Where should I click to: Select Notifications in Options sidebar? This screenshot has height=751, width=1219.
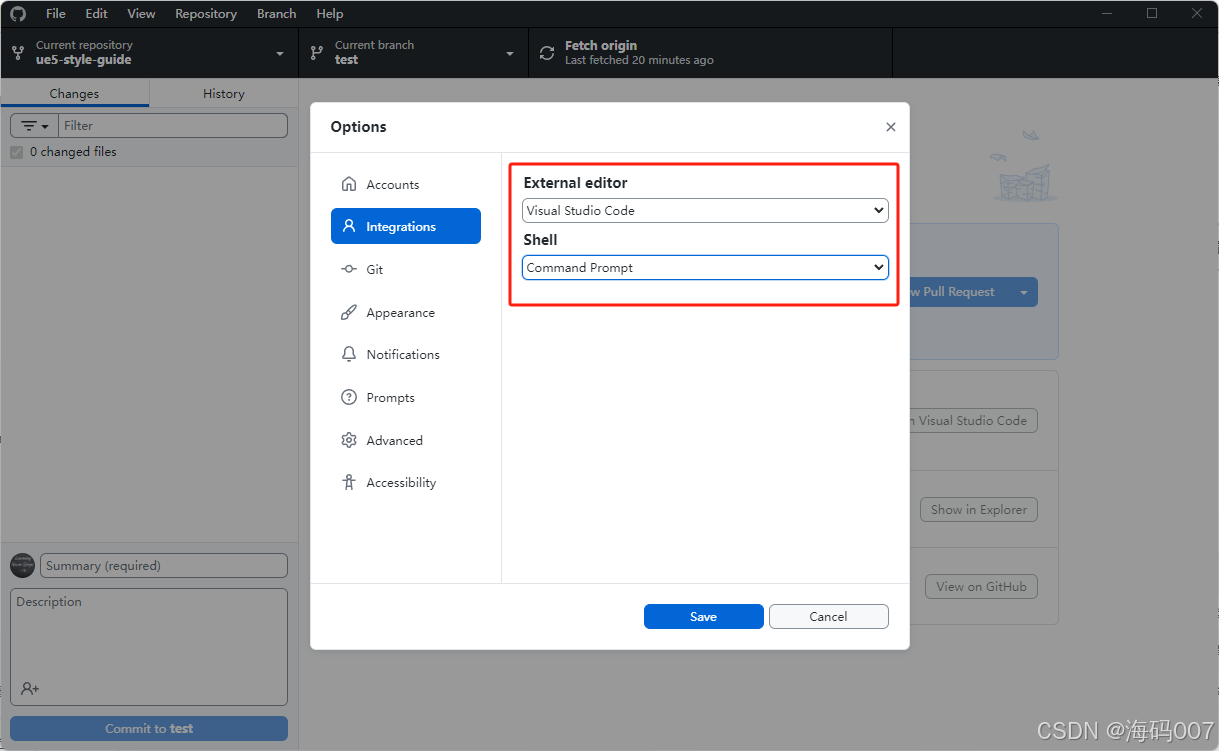(406, 354)
